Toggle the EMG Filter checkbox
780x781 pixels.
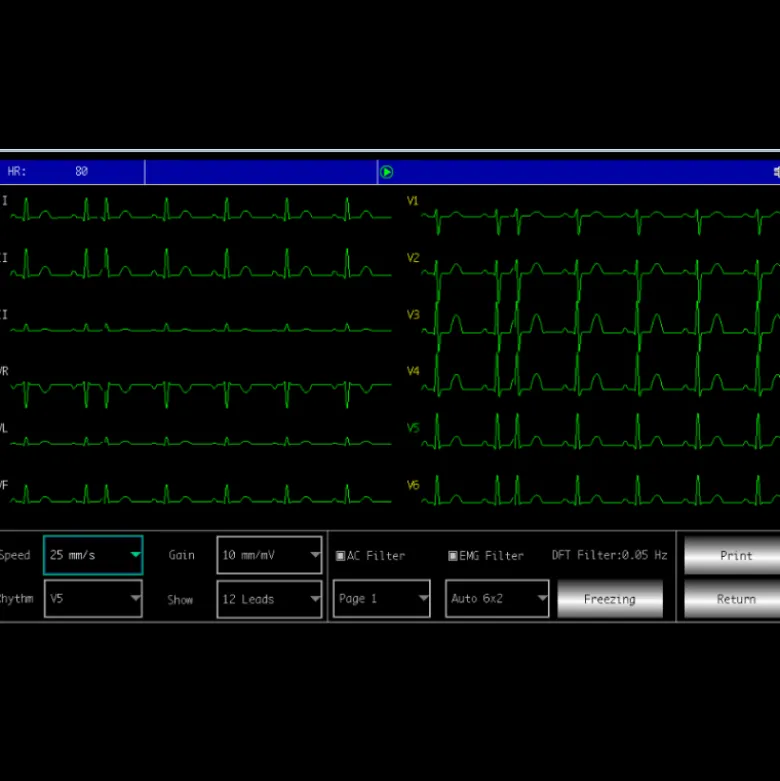coord(453,556)
